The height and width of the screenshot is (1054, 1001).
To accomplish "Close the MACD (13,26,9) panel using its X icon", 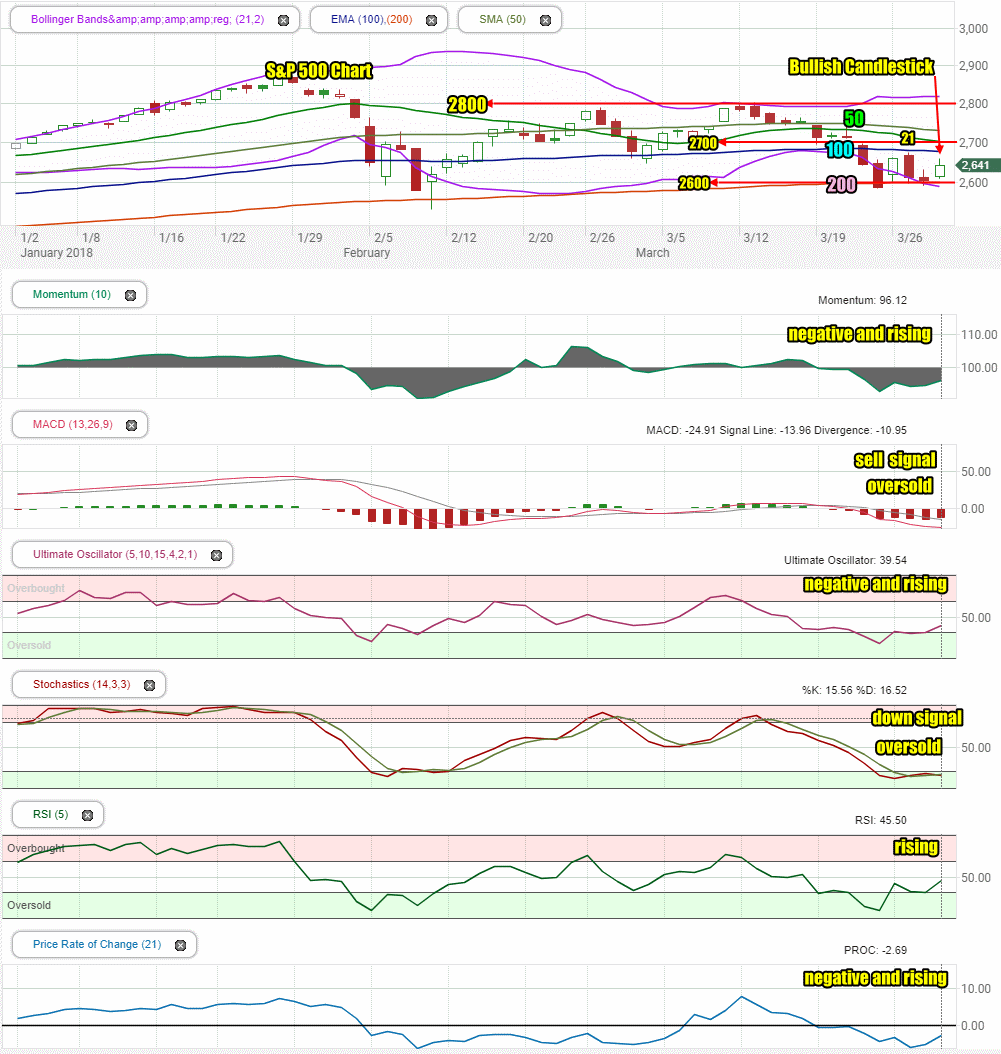I will coord(132,425).
